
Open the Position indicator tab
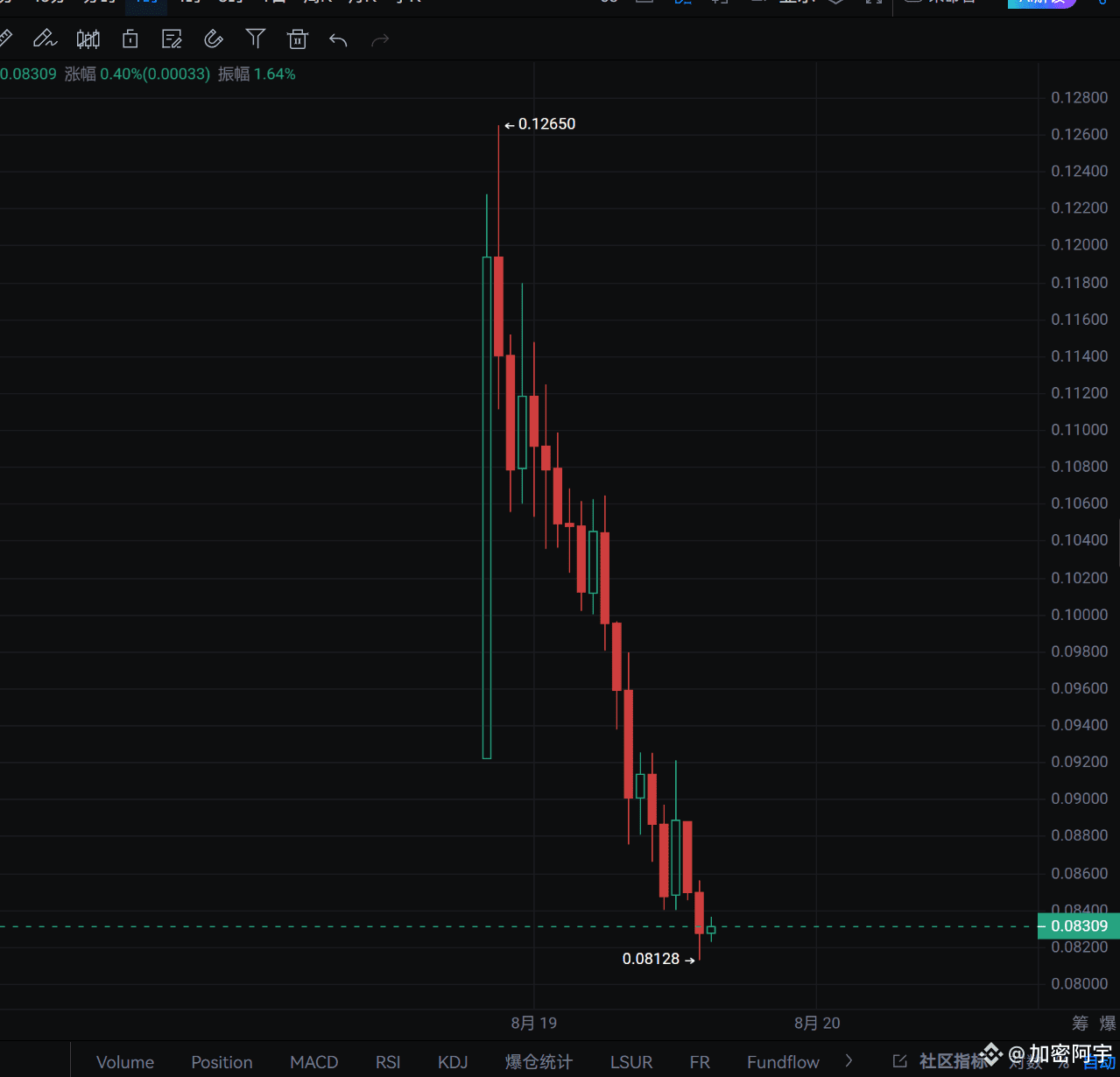(x=222, y=1062)
